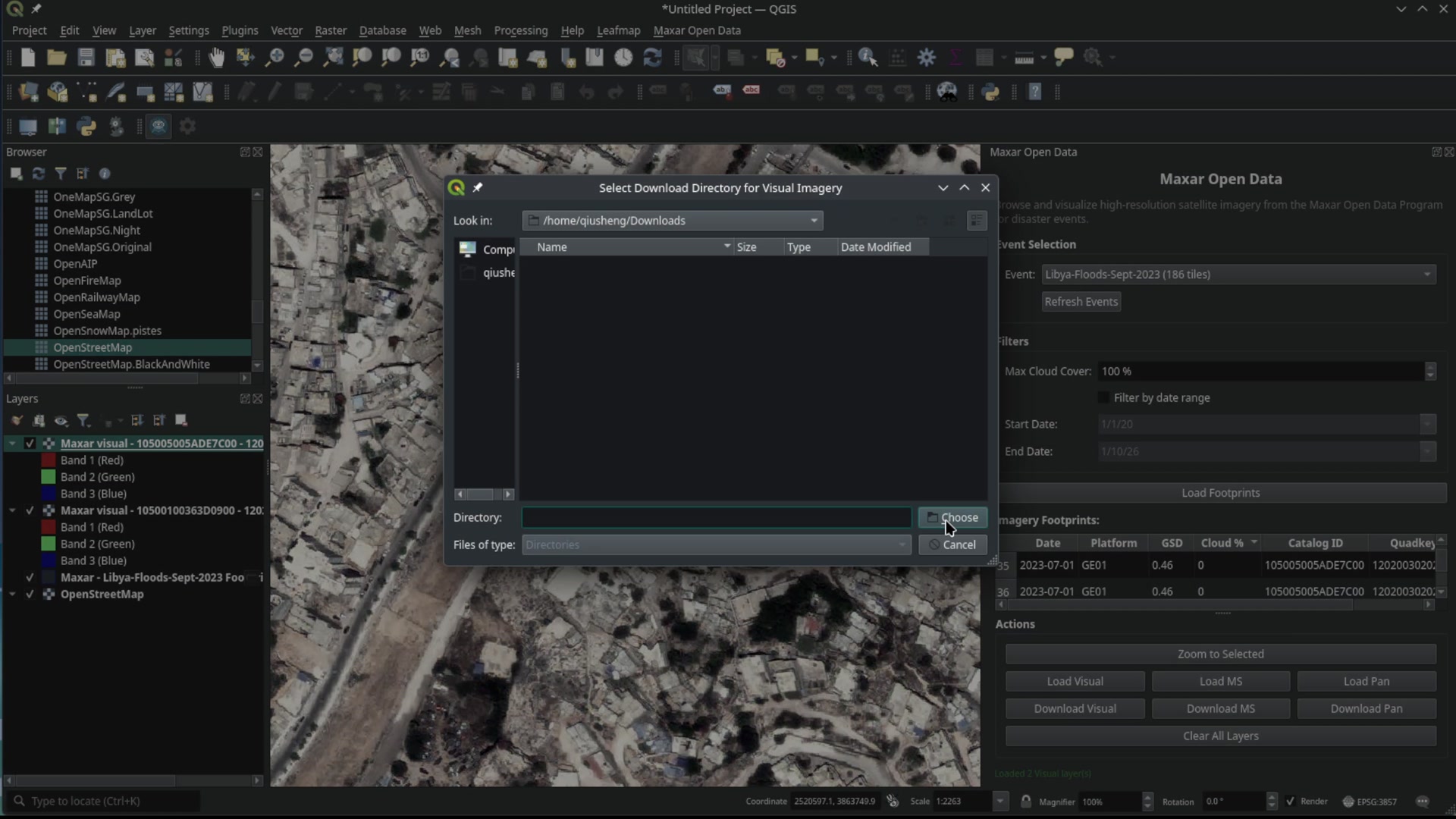The height and width of the screenshot is (819, 1456).
Task: Open the map tips speech bubble icon
Action: point(1064,58)
